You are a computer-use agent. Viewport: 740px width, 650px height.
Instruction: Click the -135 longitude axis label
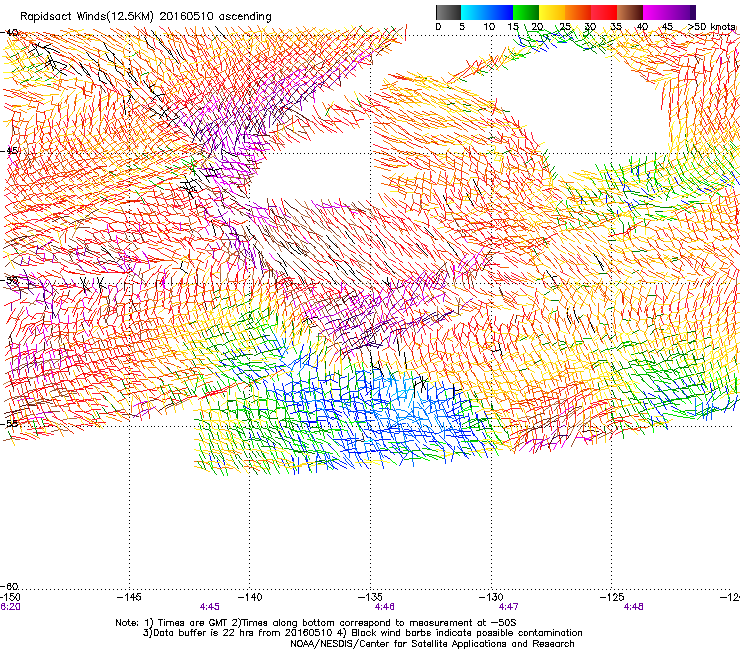point(370,597)
